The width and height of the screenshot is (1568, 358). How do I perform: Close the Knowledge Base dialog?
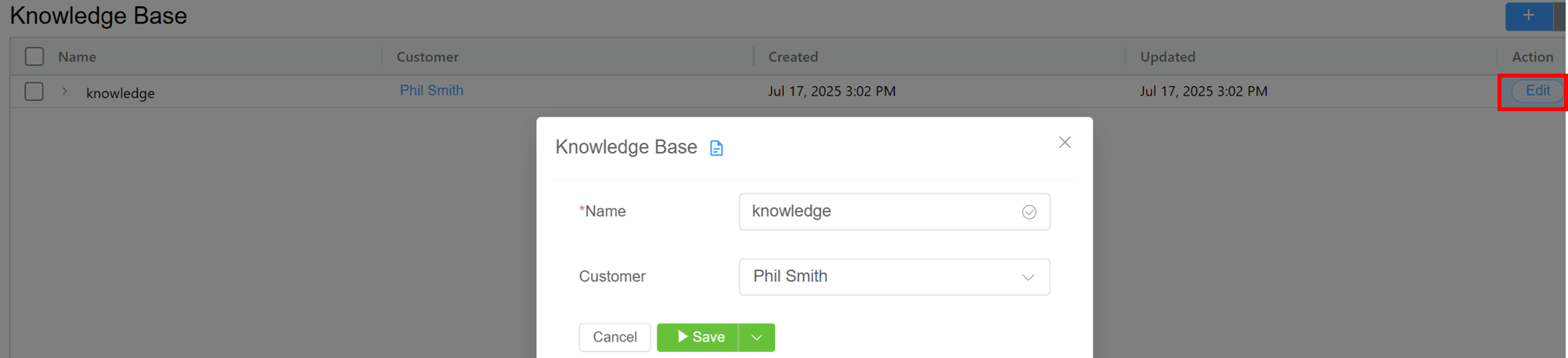[1064, 143]
